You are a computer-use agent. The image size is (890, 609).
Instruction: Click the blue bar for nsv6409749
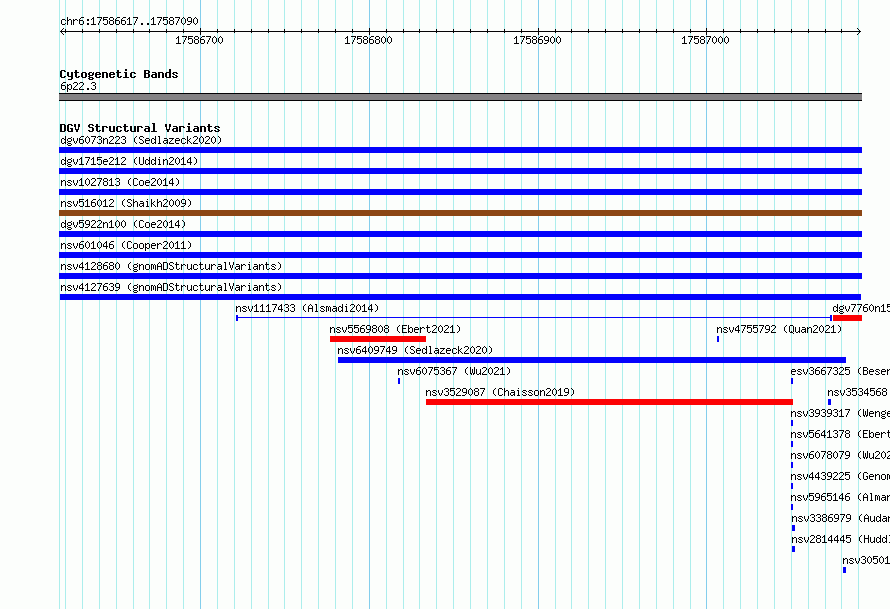coord(592,360)
